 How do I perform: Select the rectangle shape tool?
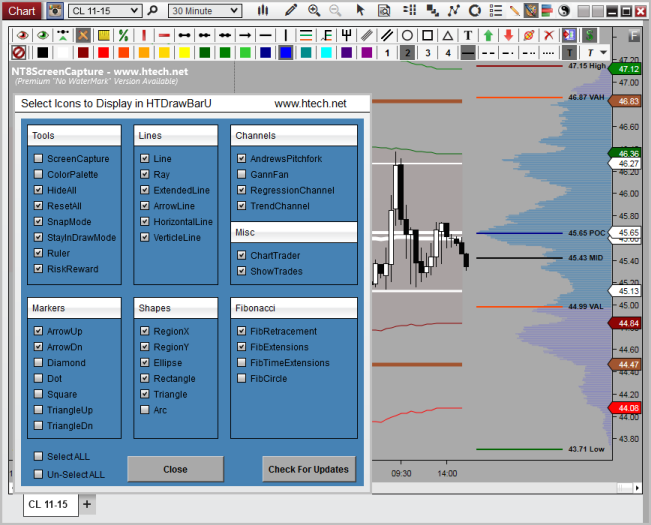click(427, 35)
